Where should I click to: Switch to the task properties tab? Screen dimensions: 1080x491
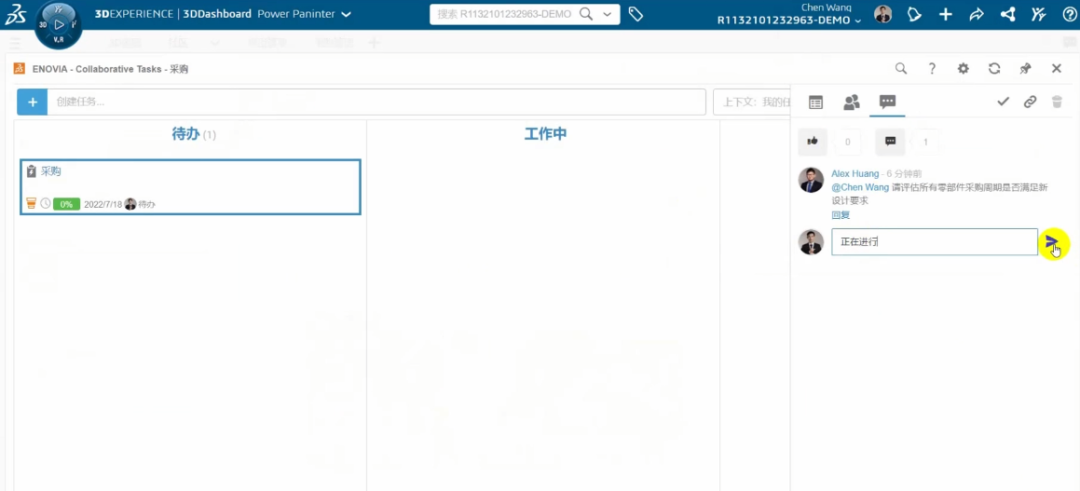tap(816, 102)
